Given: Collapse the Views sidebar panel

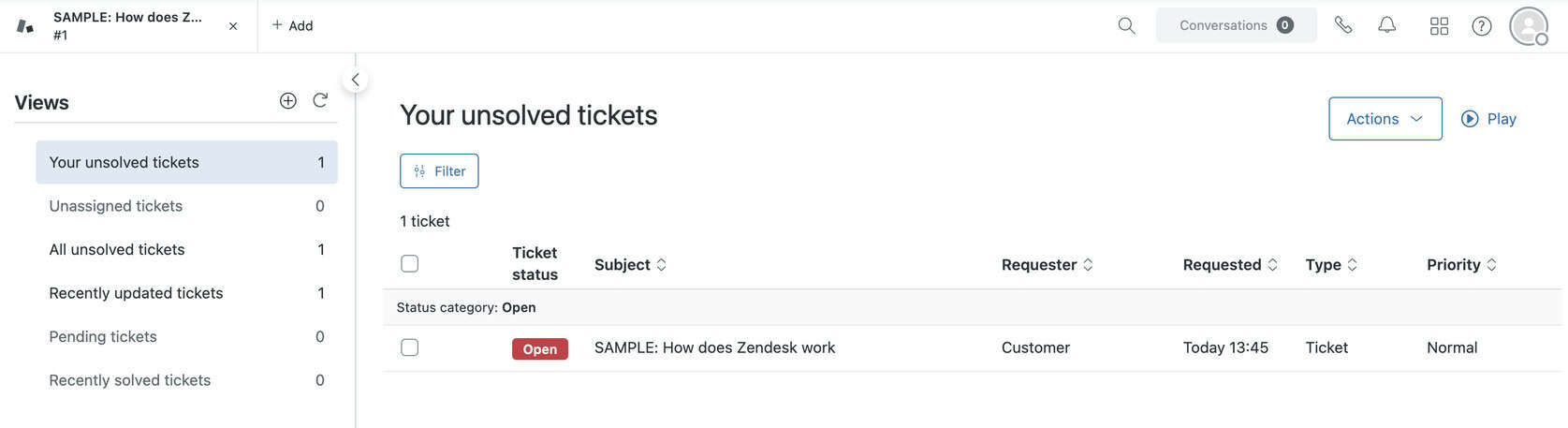Looking at the screenshot, I should point(355,80).
